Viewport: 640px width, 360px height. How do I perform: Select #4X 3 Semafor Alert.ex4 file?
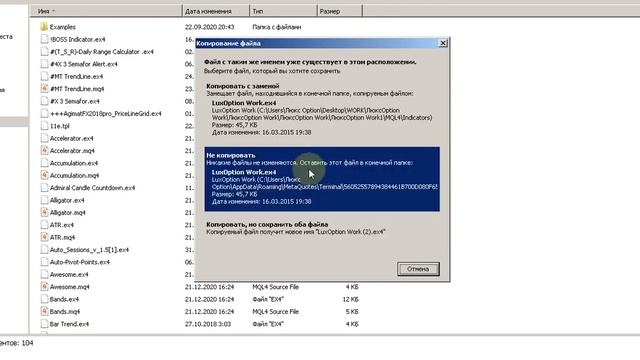(84, 64)
